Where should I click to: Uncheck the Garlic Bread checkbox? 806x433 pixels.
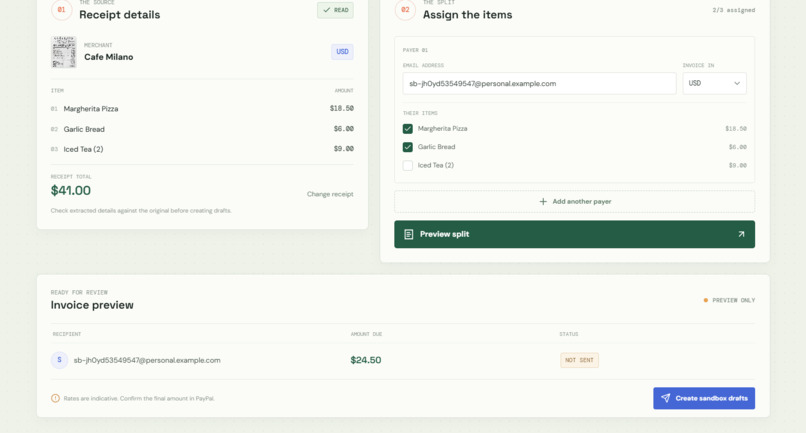[408, 147]
